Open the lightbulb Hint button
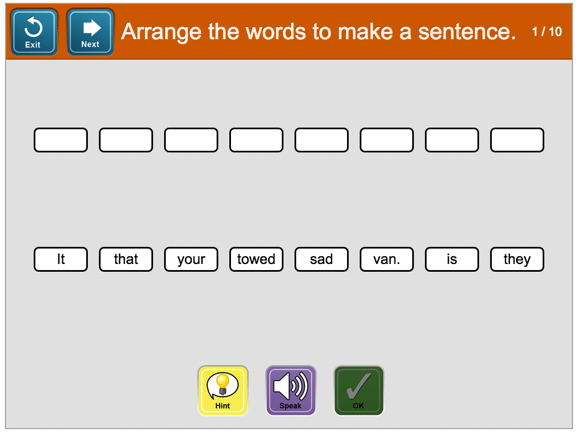The height and width of the screenshot is (433, 578). [x=223, y=391]
